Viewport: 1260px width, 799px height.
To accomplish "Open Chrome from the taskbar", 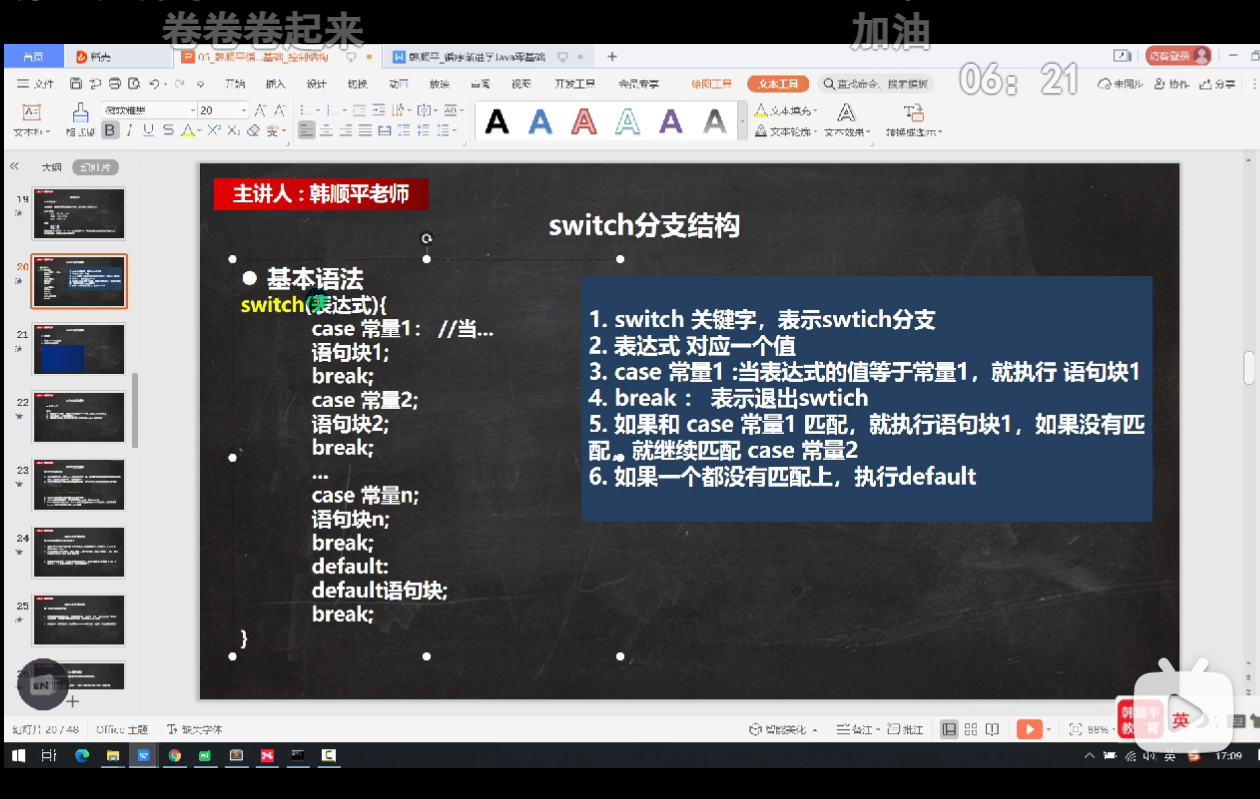I will tap(174, 755).
